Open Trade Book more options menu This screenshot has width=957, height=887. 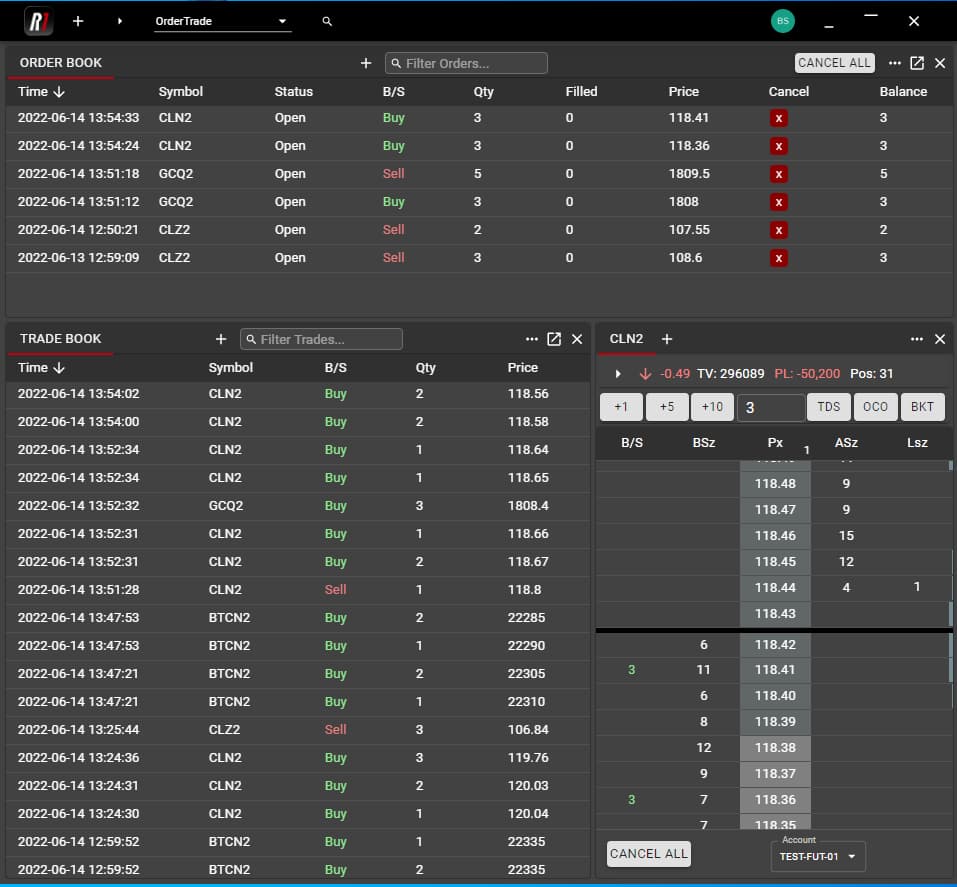click(532, 339)
